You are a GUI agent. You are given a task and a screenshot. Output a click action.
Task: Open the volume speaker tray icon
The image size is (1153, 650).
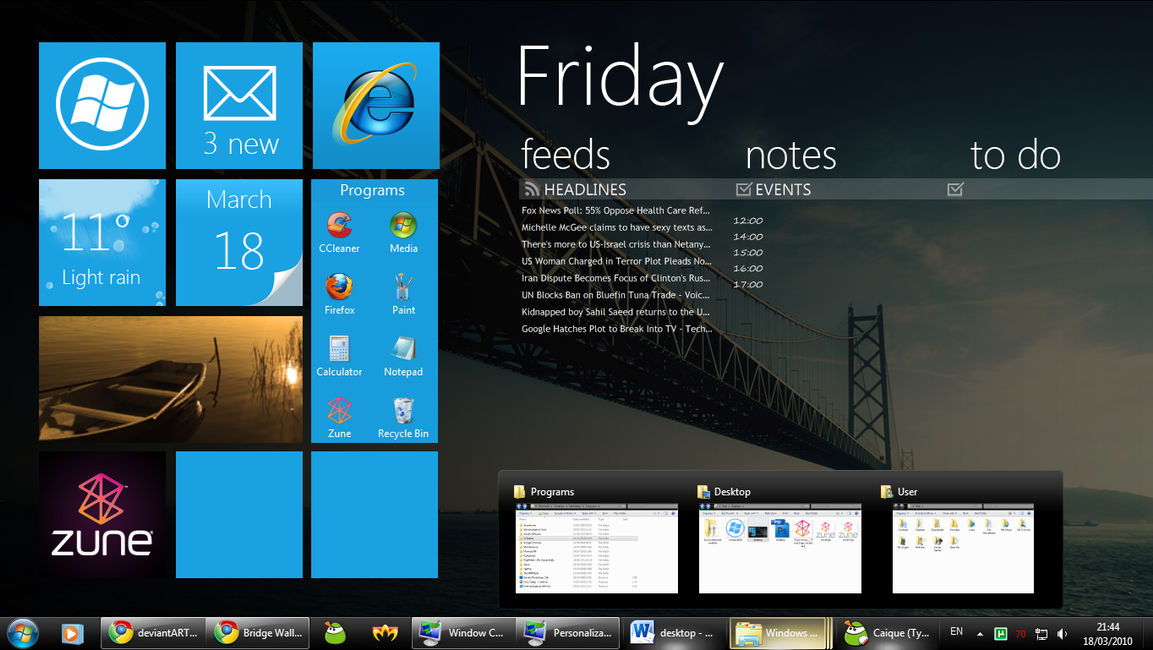click(1062, 633)
